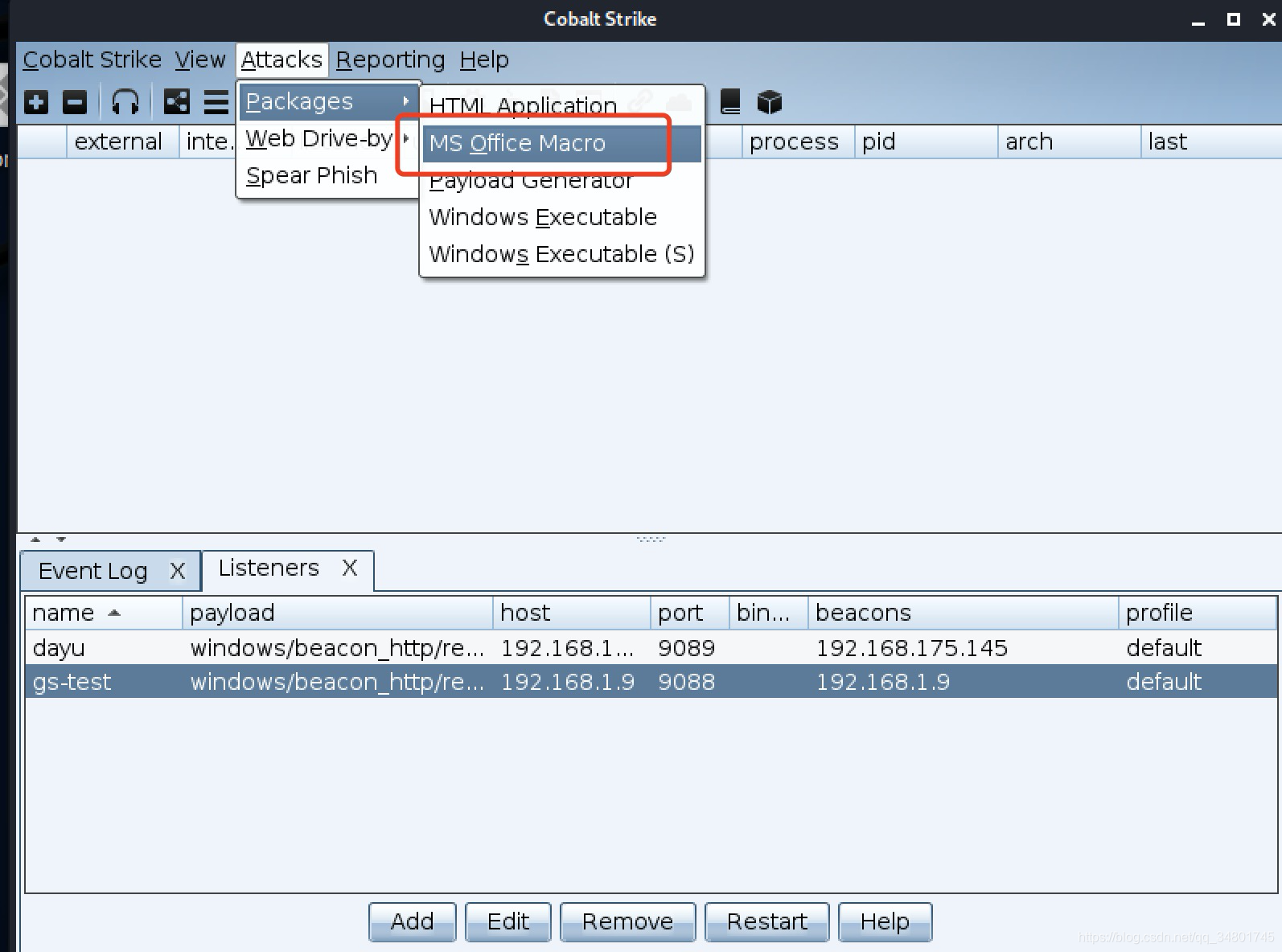Sort listeners by beacons column header
1282x952 pixels.
pos(964,613)
